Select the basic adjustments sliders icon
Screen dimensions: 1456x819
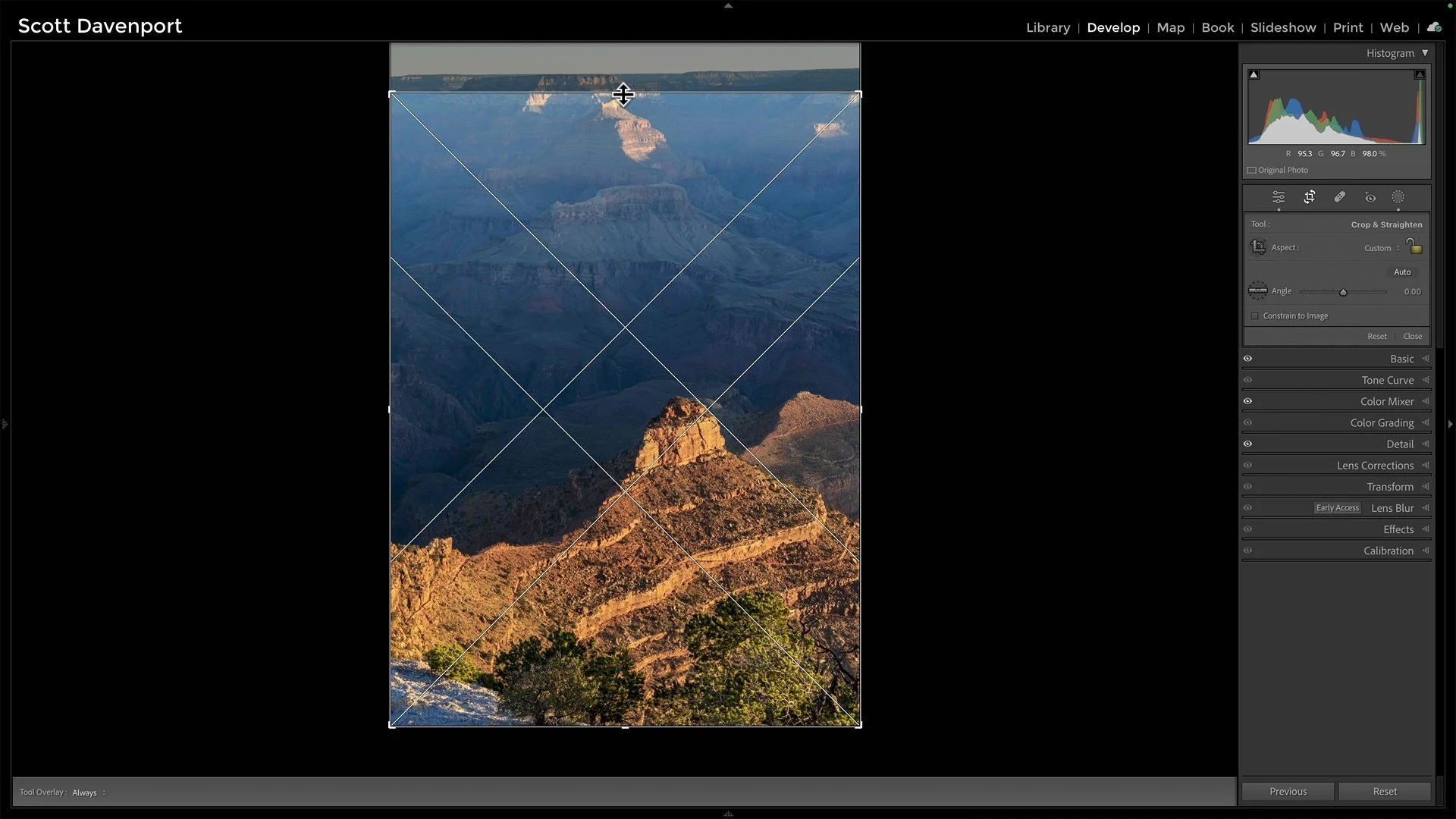click(1279, 197)
